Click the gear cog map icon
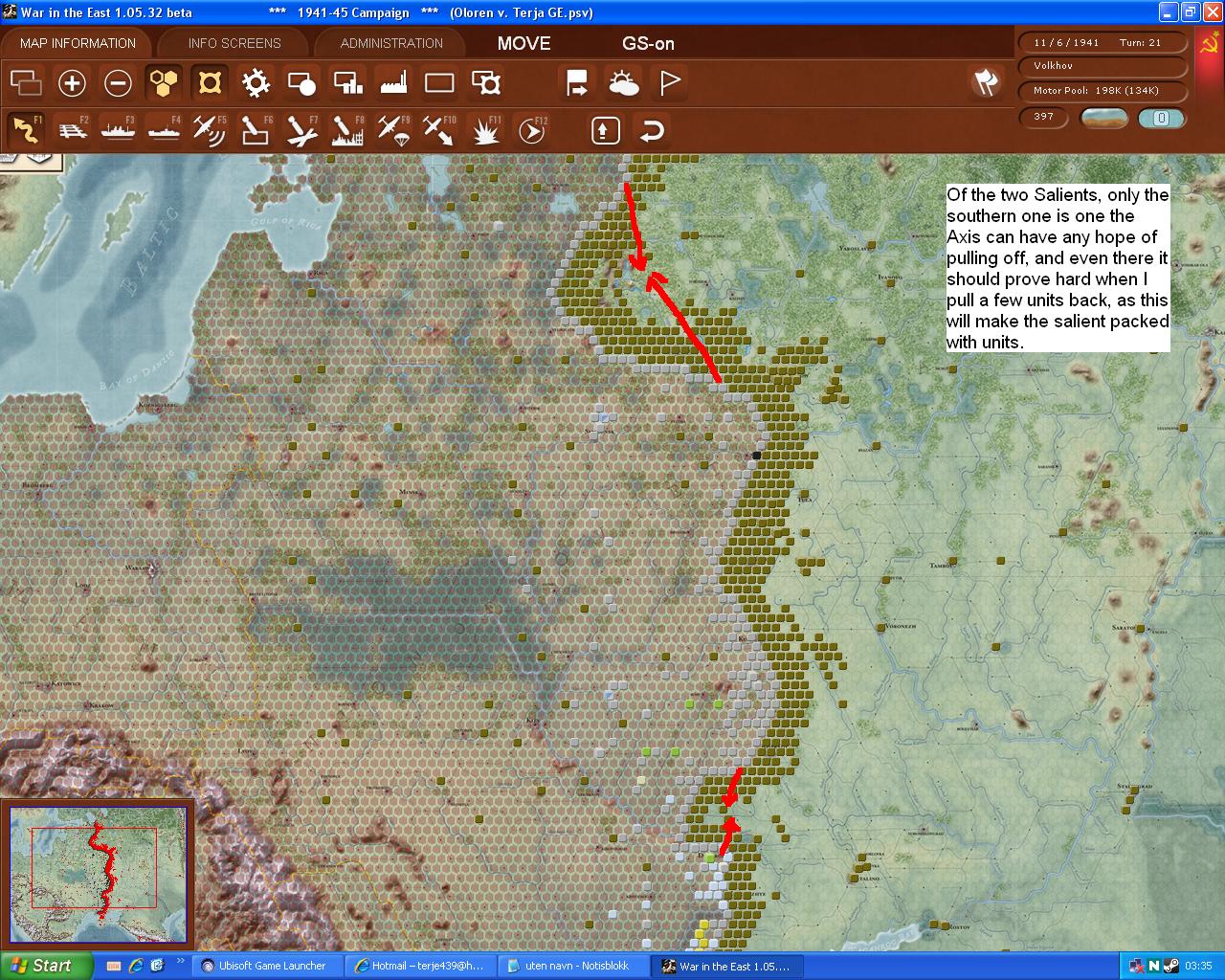The width and height of the screenshot is (1225, 980). pyautogui.click(x=256, y=83)
